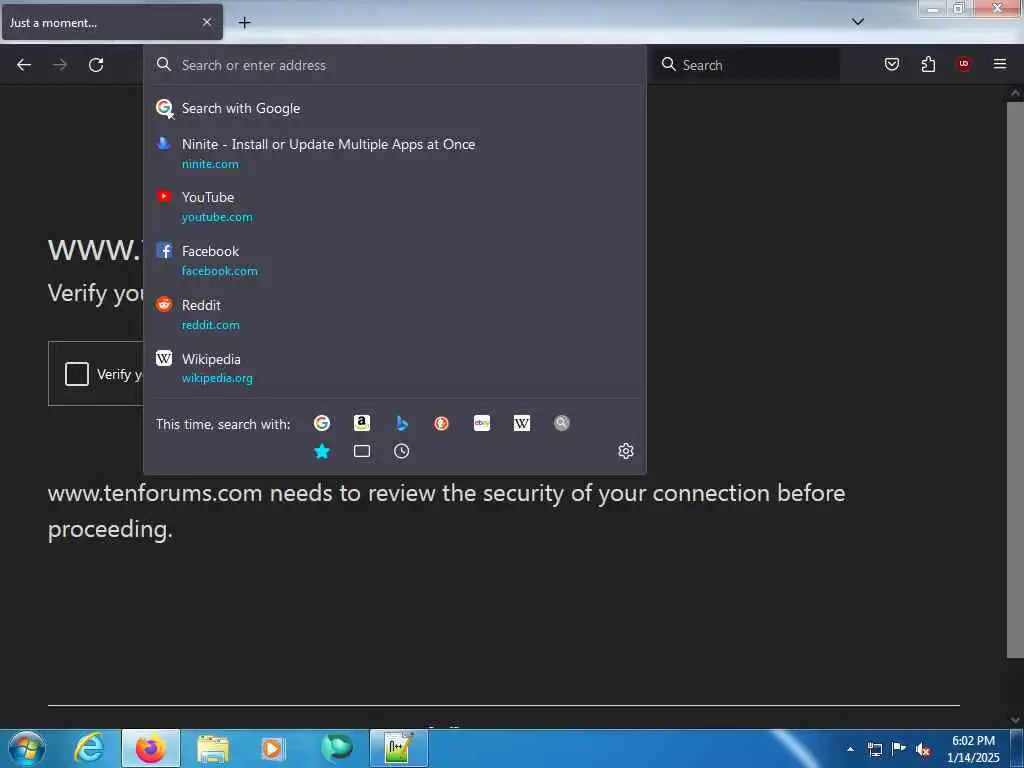This screenshot has width=1024, height=768.
Task: Go back using the back arrow
Action: tap(24, 65)
